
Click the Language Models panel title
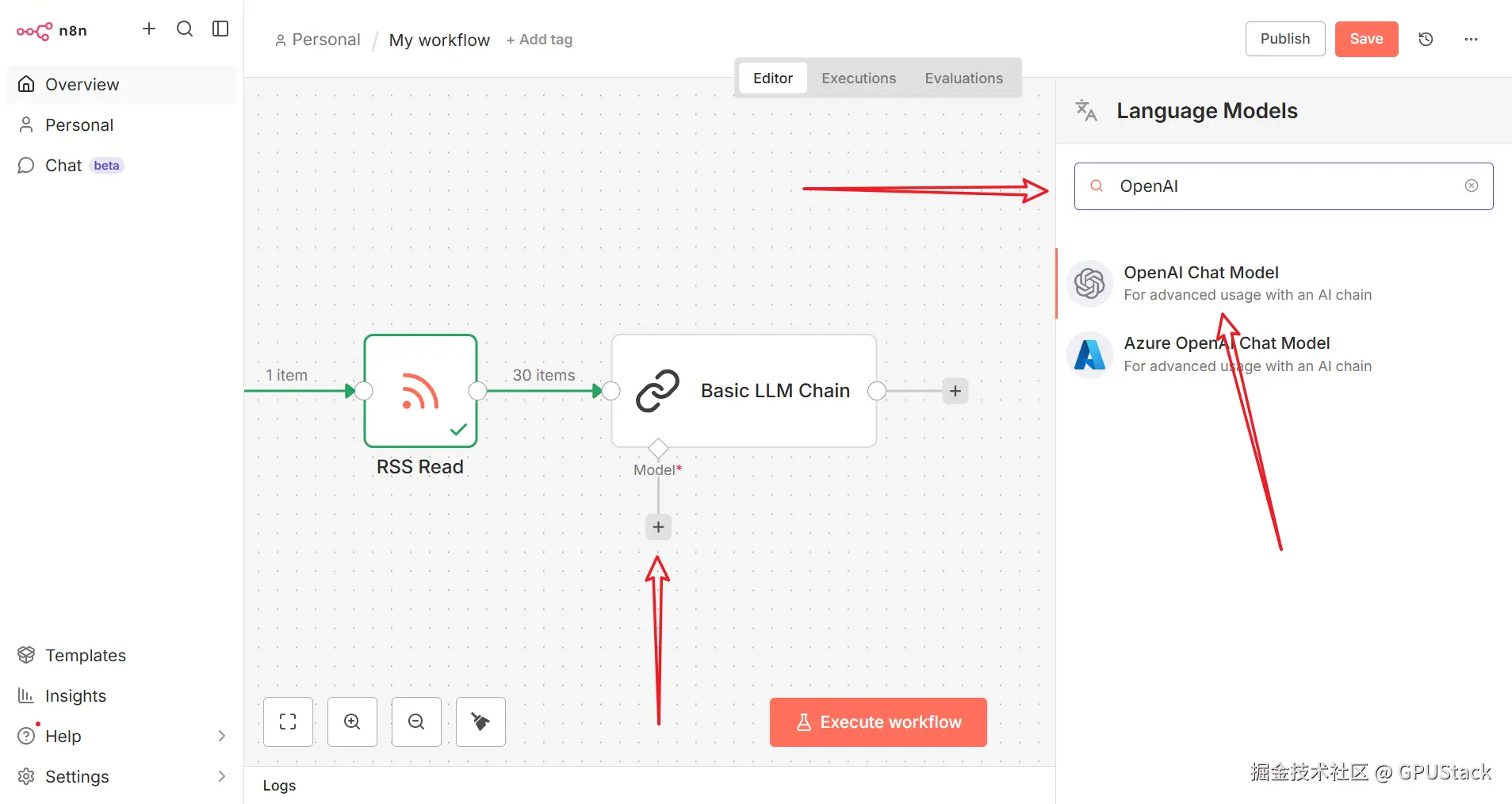[x=1207, y=111]
